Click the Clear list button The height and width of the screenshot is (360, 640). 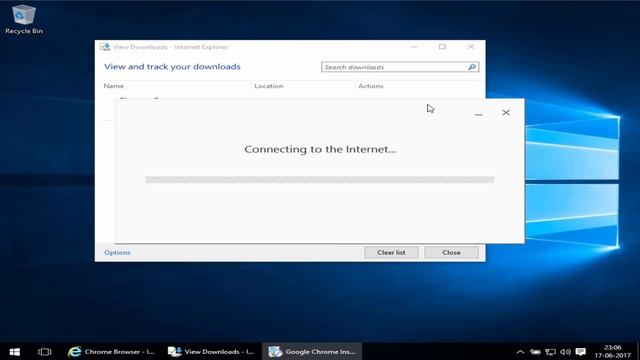tap(391, 252)
